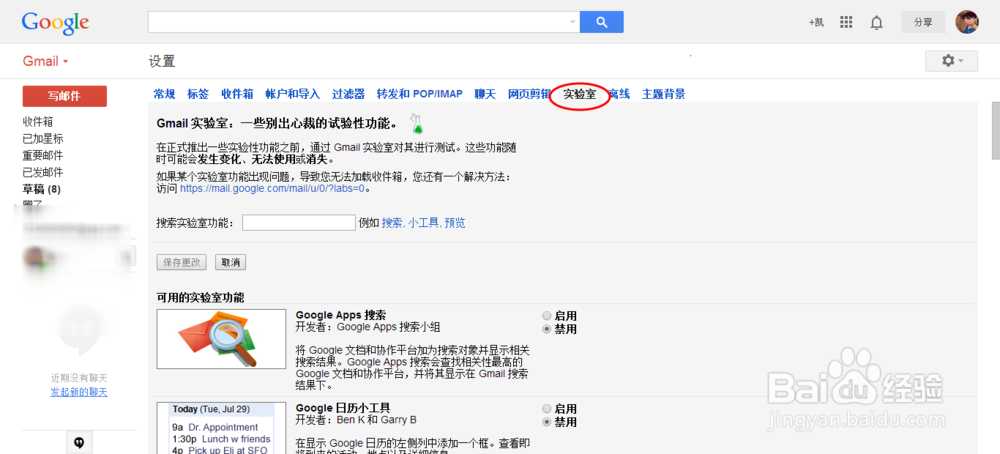Click the green lab flask icon
Image resolution: width=1000 pixels, height=454 pixels.
click(417, 124)
